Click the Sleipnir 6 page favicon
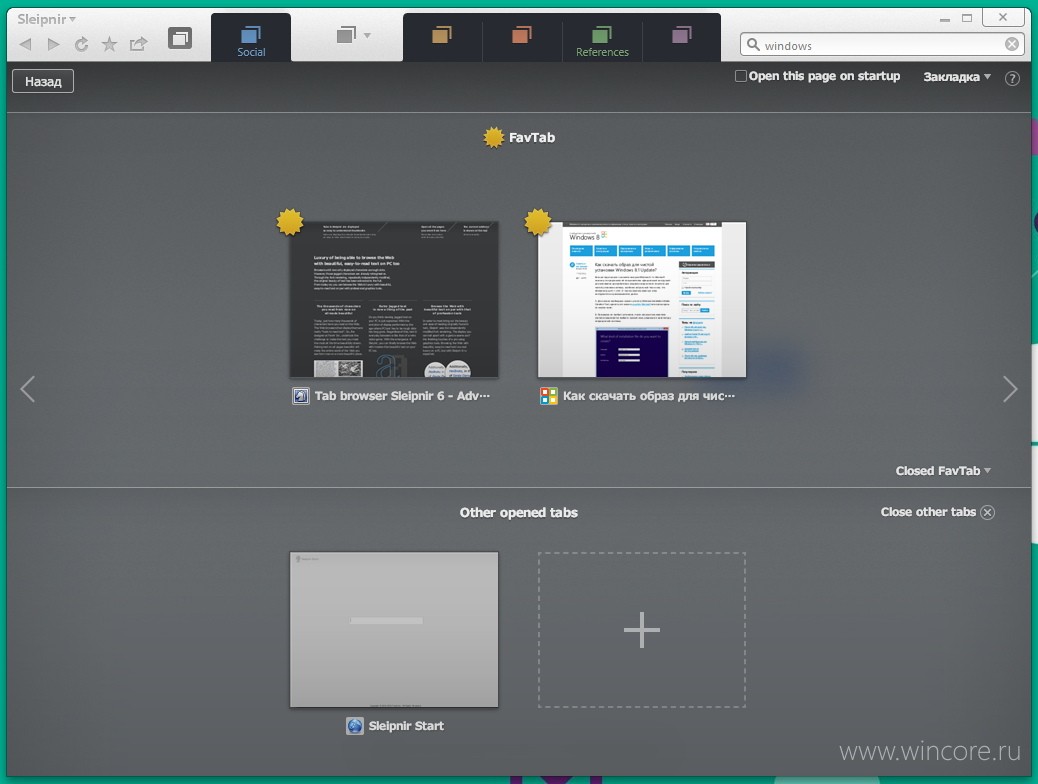 [x=301, y=396]
